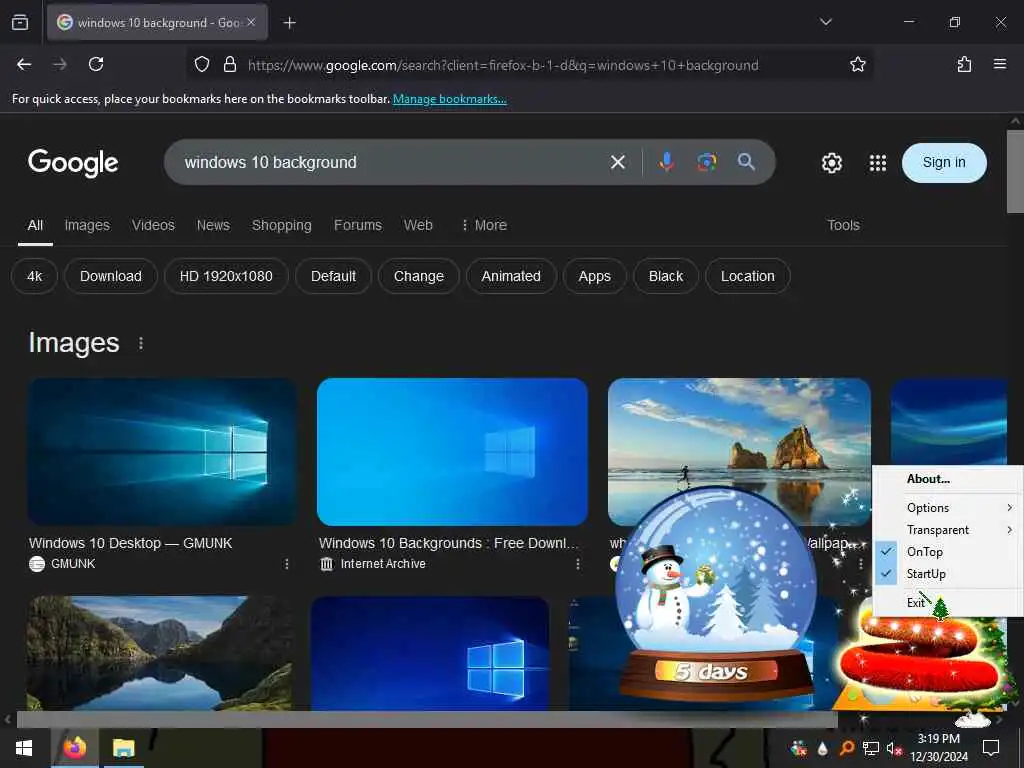Select the Animated filter chip
The image size is (1024, 768).
pyautogui.click(x=511, y=276)
